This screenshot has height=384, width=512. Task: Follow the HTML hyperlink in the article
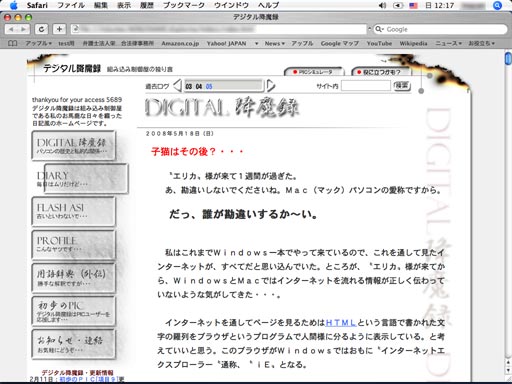(341, 323)
